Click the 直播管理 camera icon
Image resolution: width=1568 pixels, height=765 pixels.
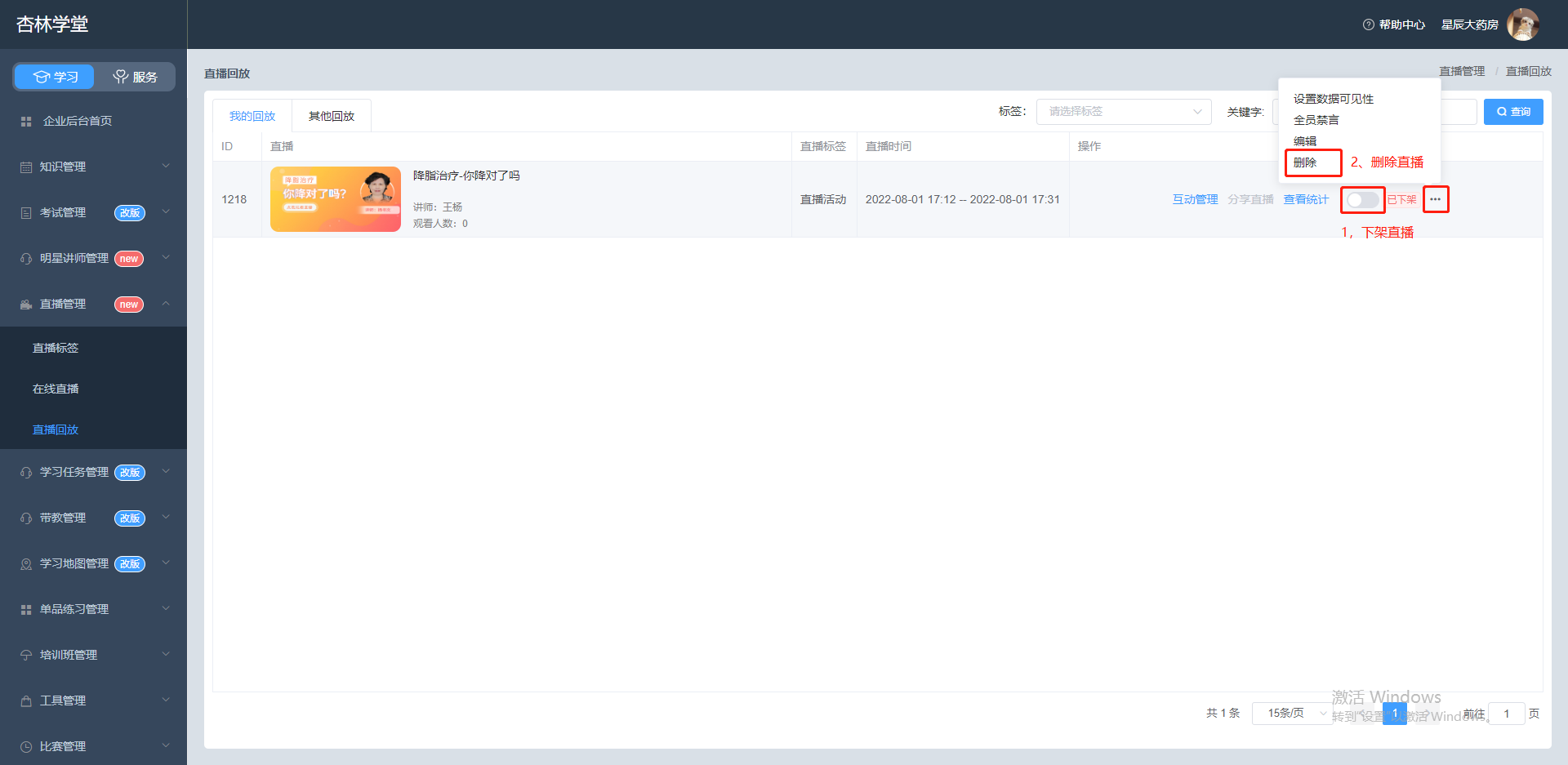[x=26, y=305]
